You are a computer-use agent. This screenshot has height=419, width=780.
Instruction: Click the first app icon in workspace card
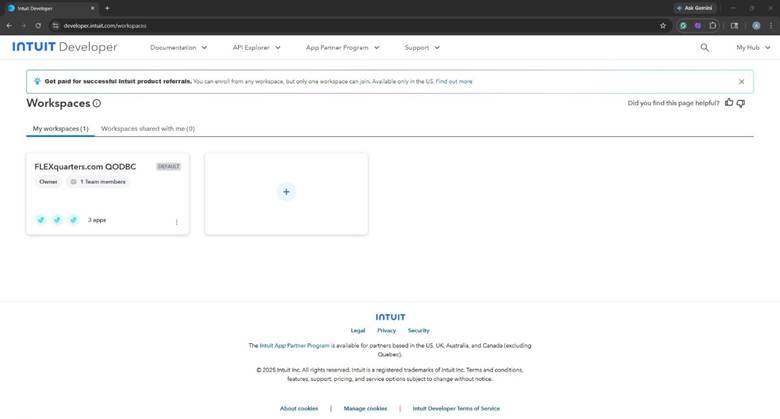[41, 219]
